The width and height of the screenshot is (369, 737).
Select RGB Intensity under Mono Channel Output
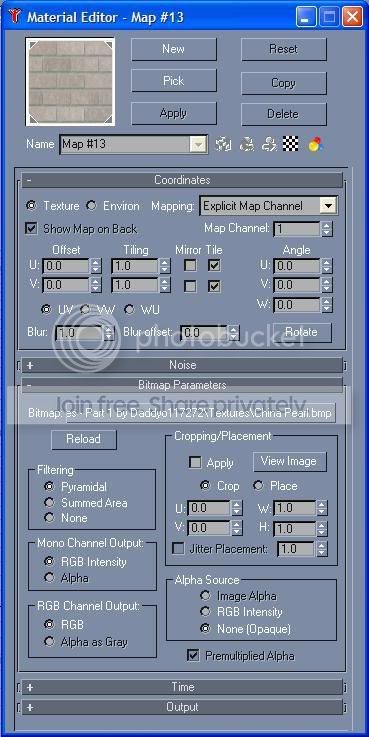point(49,561)
